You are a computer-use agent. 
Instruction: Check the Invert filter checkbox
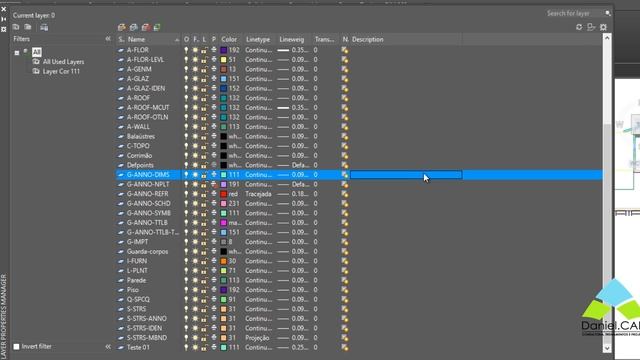16,347
